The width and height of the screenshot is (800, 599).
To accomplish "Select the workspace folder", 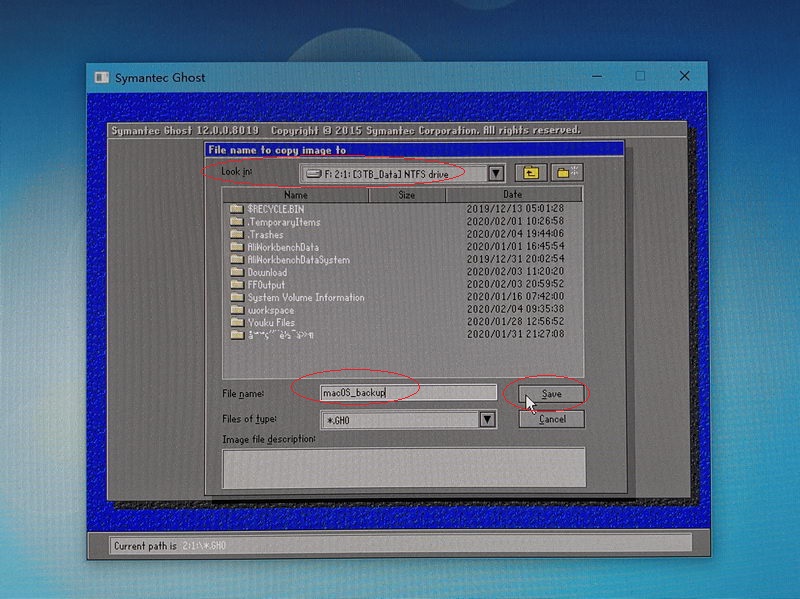I will (270, 310).
